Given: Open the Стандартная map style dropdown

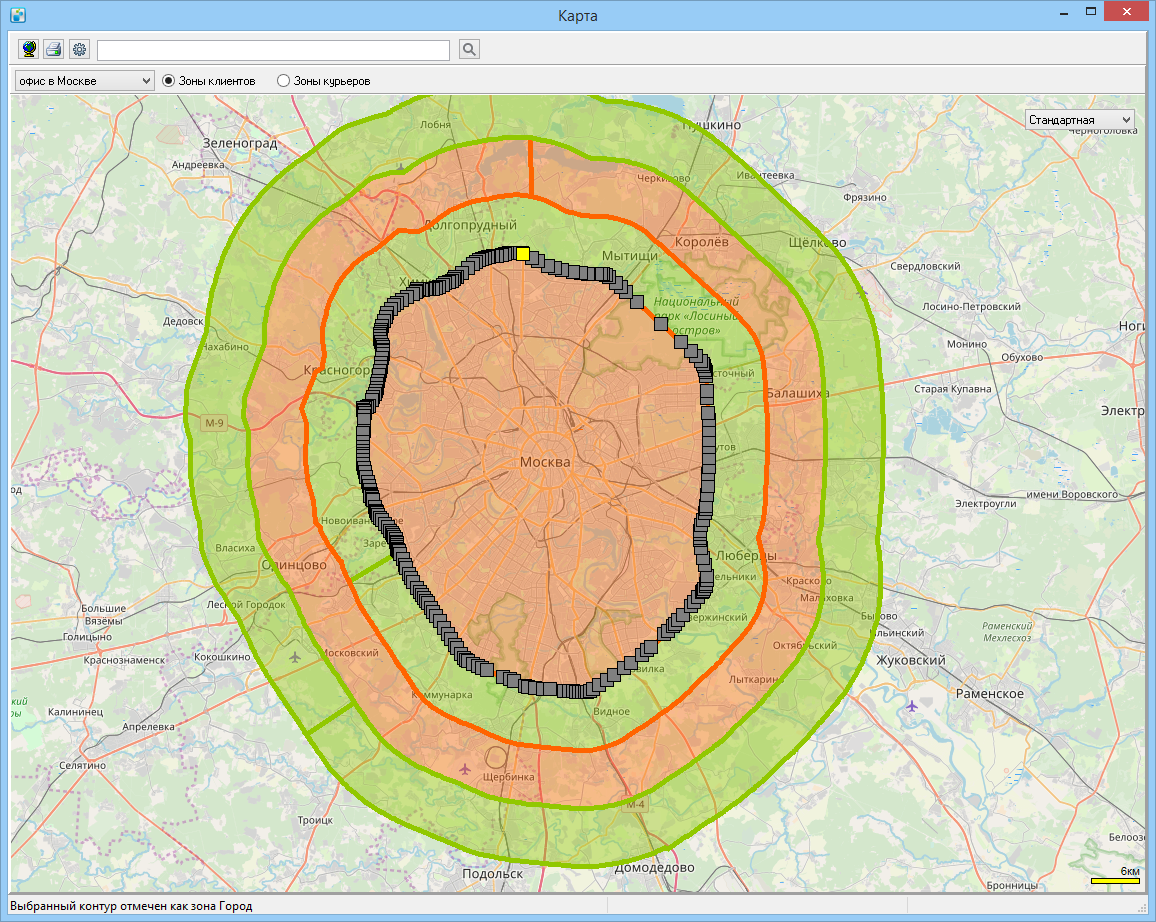Looking at the screenshot, I should click(x=1079, y=120).
